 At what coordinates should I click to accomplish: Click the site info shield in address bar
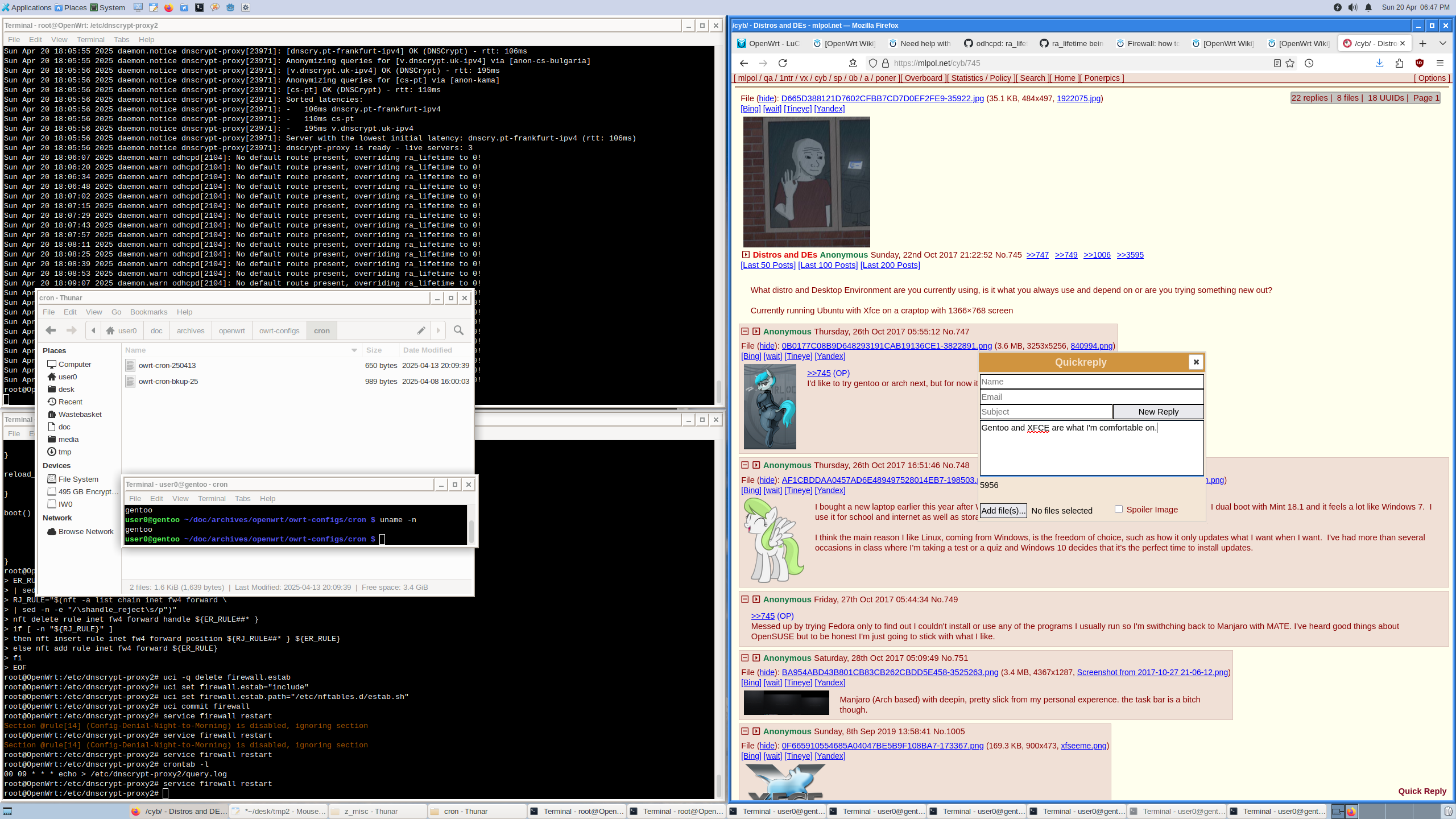coord(872,63)
